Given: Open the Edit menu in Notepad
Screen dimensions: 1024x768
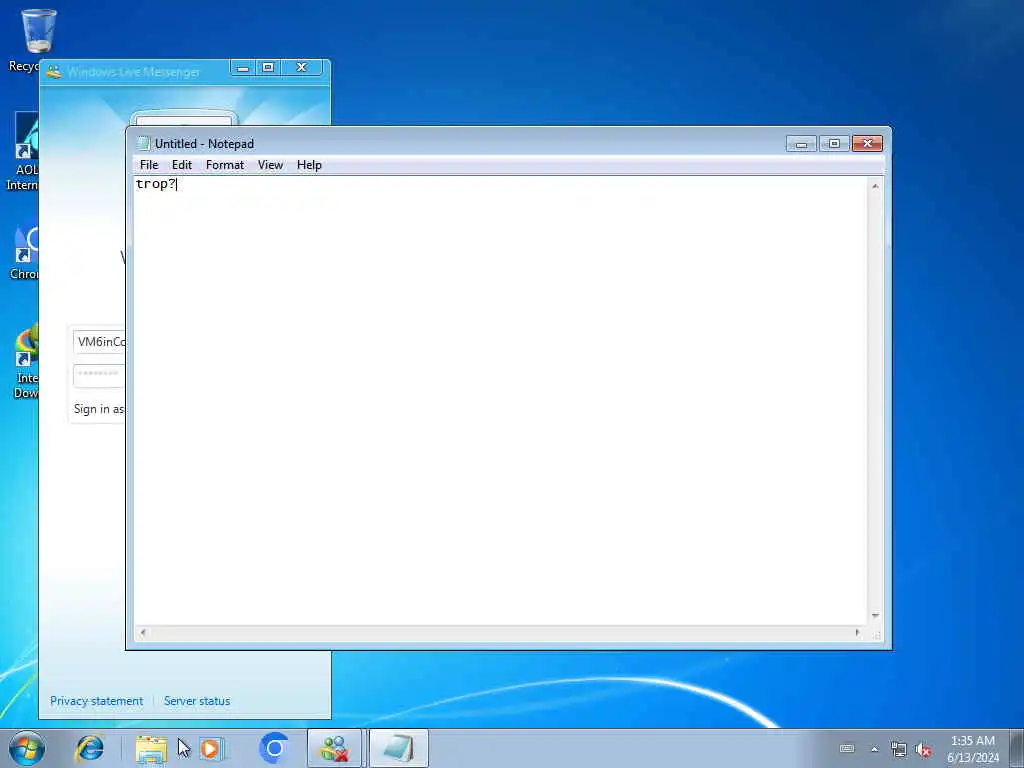Looking at the screenshot, I should pos(182,165).
